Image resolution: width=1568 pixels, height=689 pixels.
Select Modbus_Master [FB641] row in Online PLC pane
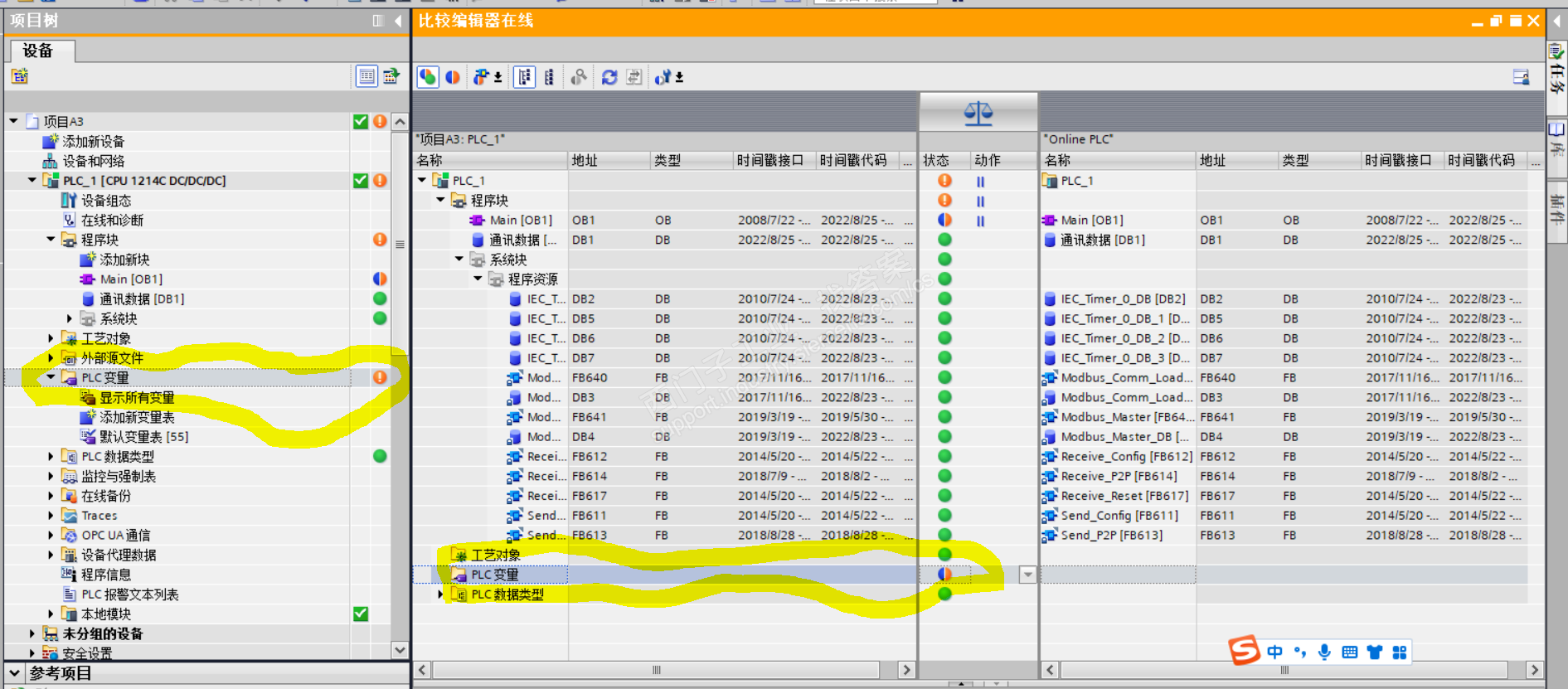[1284, 417]
